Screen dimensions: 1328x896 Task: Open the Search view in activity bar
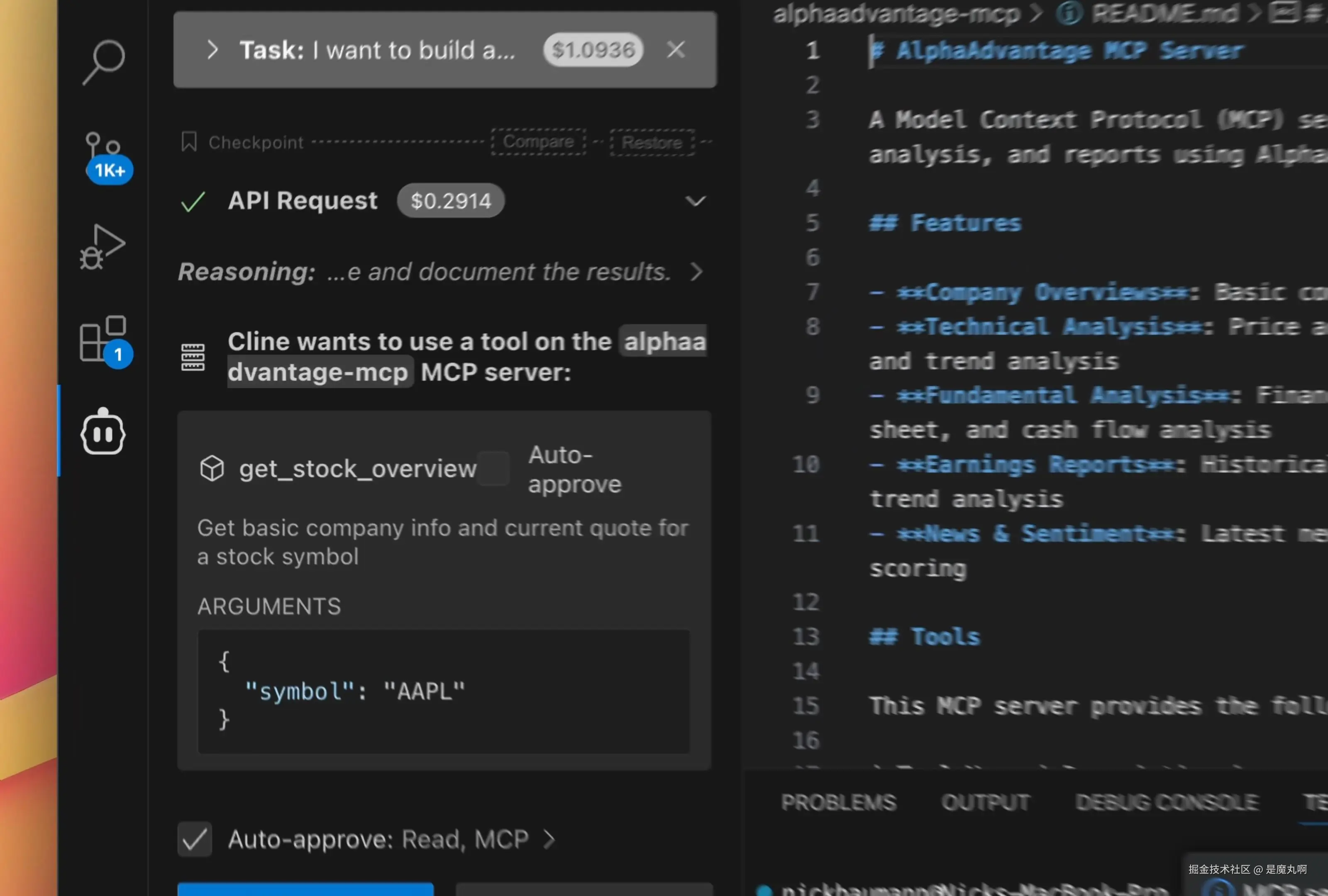coord(103,62)
